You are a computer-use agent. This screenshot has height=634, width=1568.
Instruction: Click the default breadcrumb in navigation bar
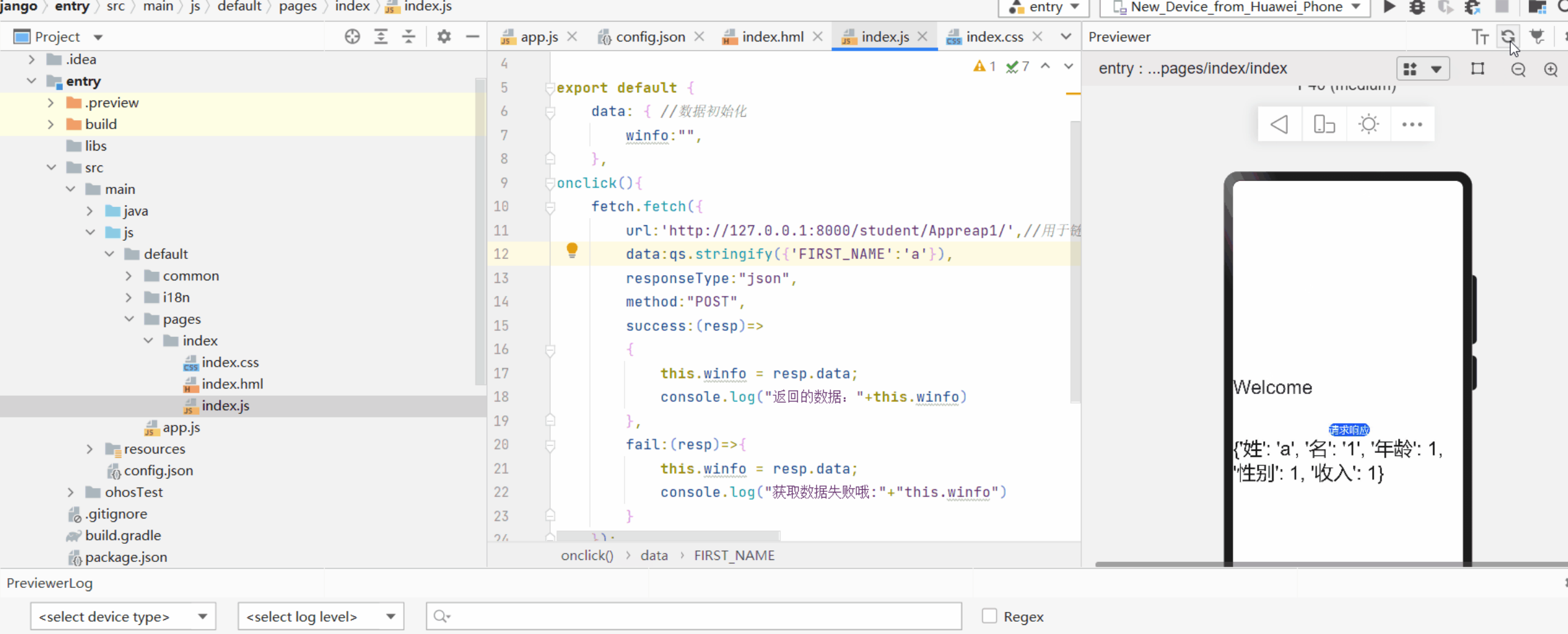click(x=239, y=7)
